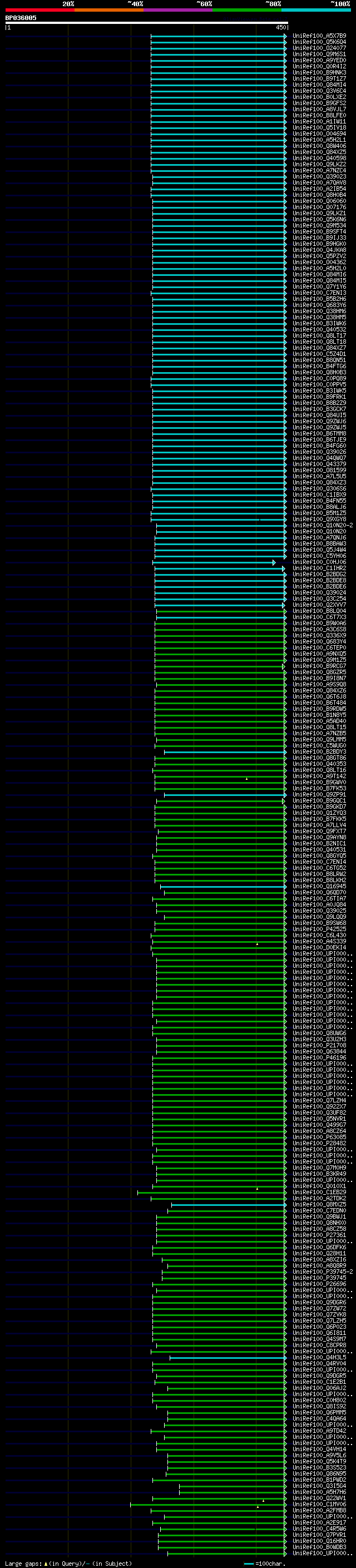Open the UniRef100_Q9M6S1 entry

[319, 54]
